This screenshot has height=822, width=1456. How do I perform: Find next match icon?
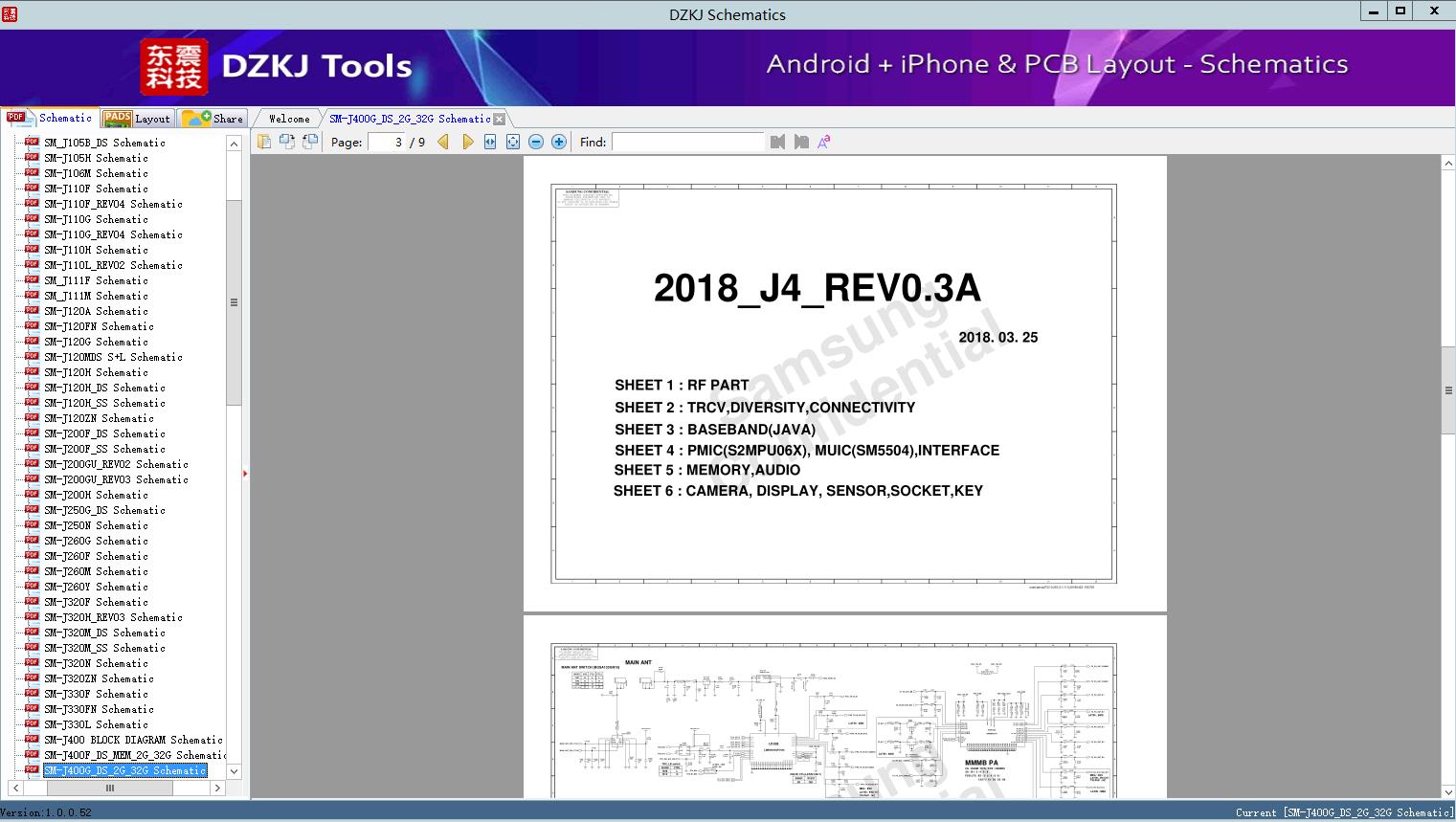pos(801,142)
